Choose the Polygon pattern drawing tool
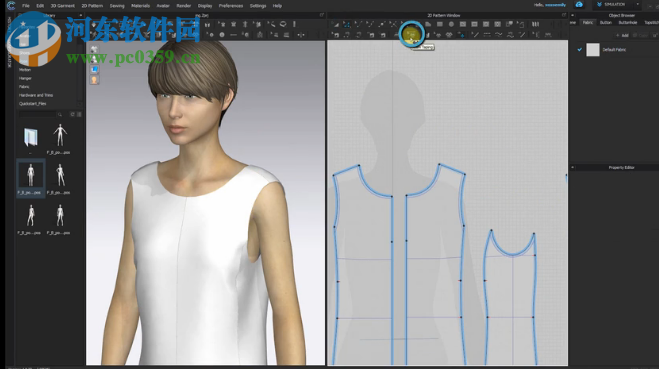This screenshot has width=659, height=369. [428, 24]
